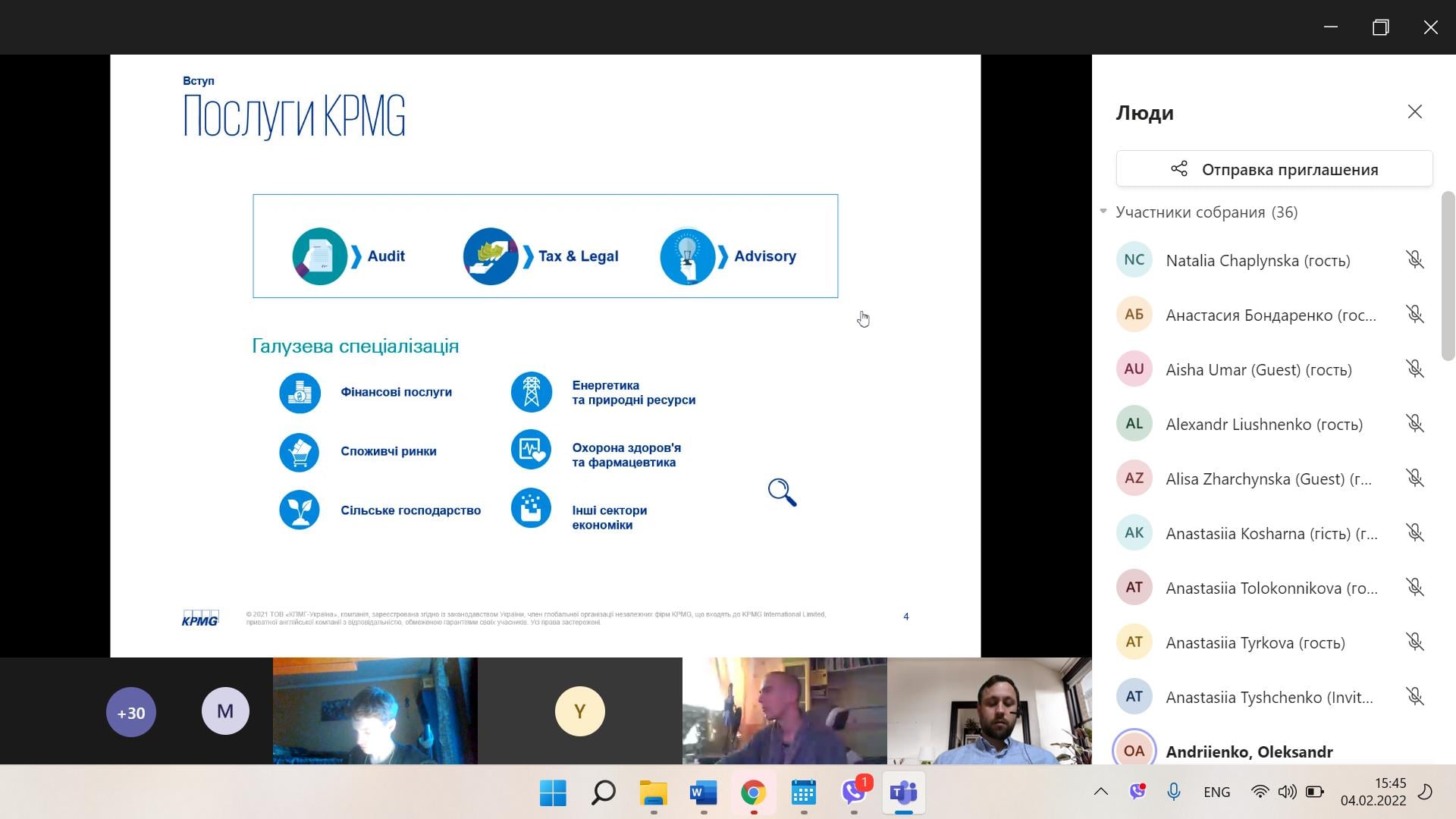Close the People panel
The image size is (1456, 819).
[1414, 112]
